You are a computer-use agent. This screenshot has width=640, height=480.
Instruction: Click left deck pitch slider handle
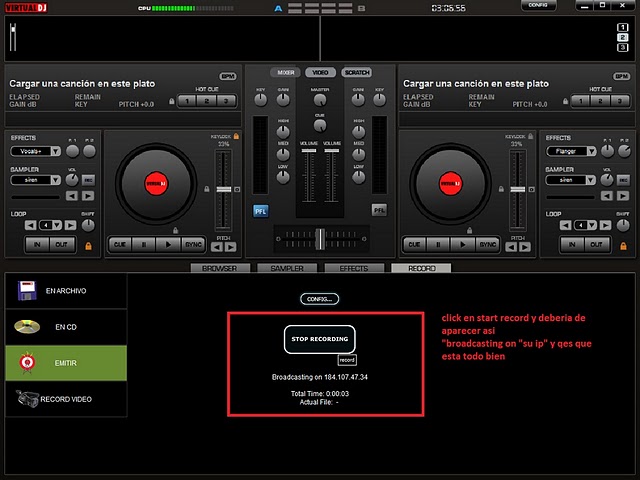[224, 189]
